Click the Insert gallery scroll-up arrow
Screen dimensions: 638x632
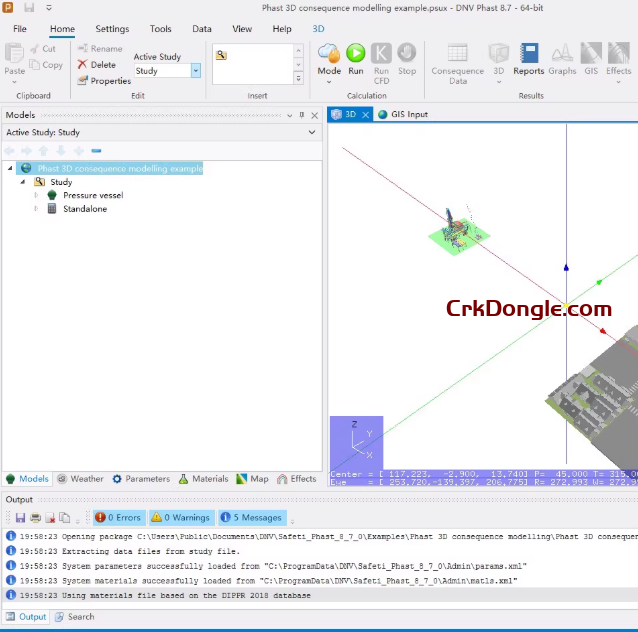(299, 51)
